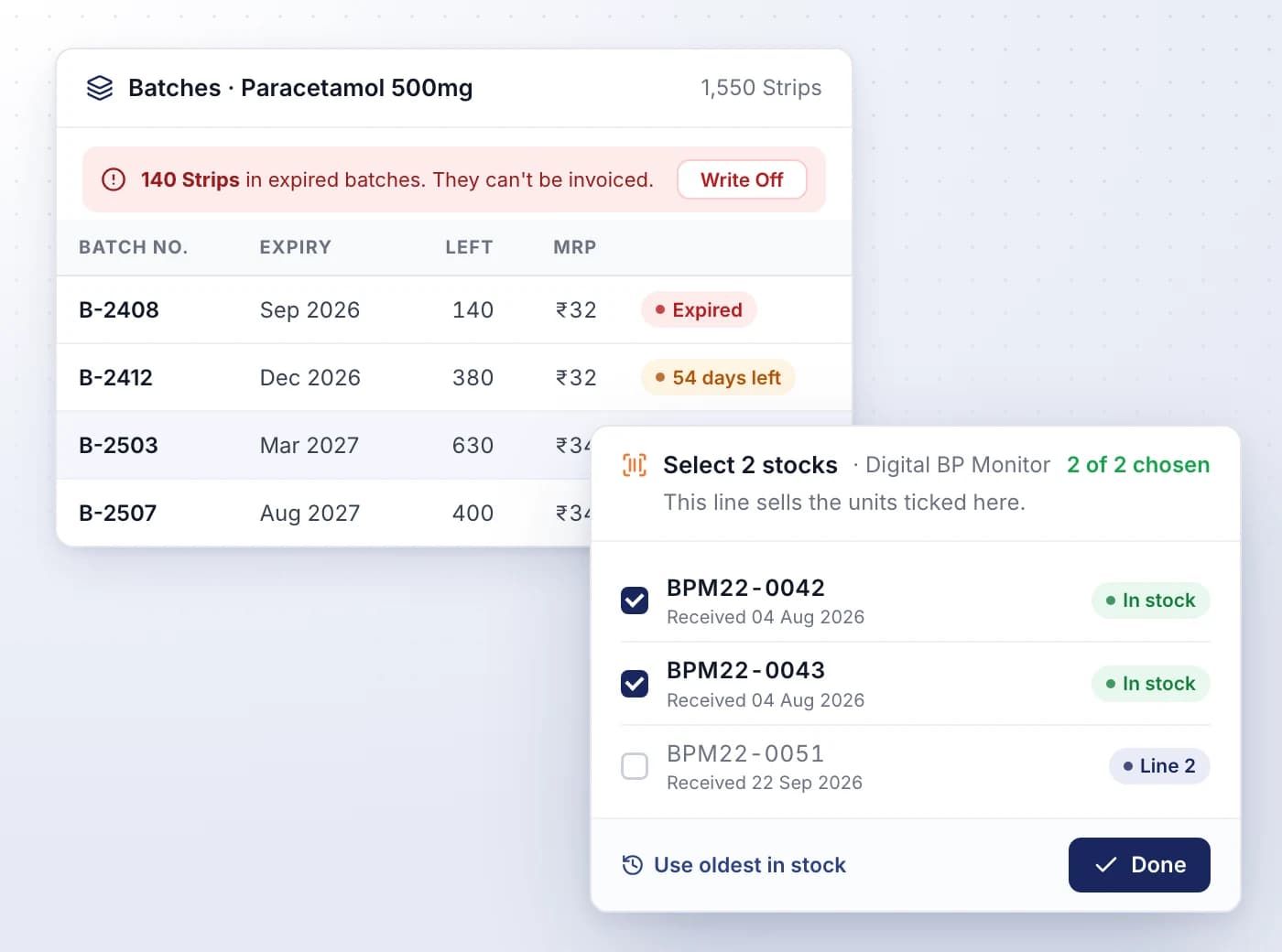Click the 630 left quantity cell
The width and height of the screenshot is (1282, 952).
pos(473,446)
